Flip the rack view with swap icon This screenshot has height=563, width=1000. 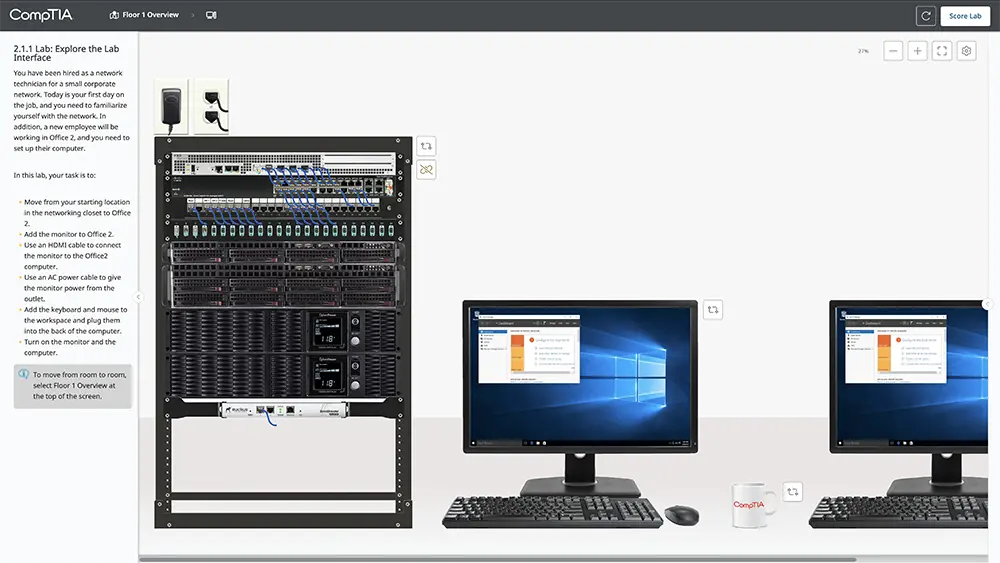(426, 146)
